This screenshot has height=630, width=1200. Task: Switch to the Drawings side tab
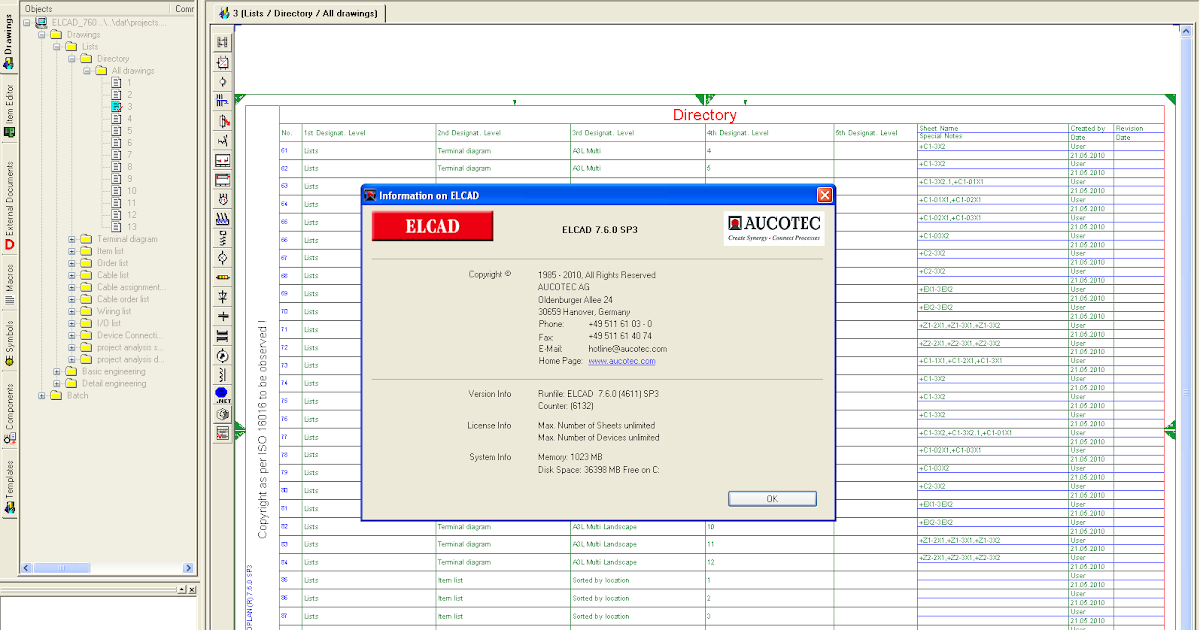click(x=9, y=40)
